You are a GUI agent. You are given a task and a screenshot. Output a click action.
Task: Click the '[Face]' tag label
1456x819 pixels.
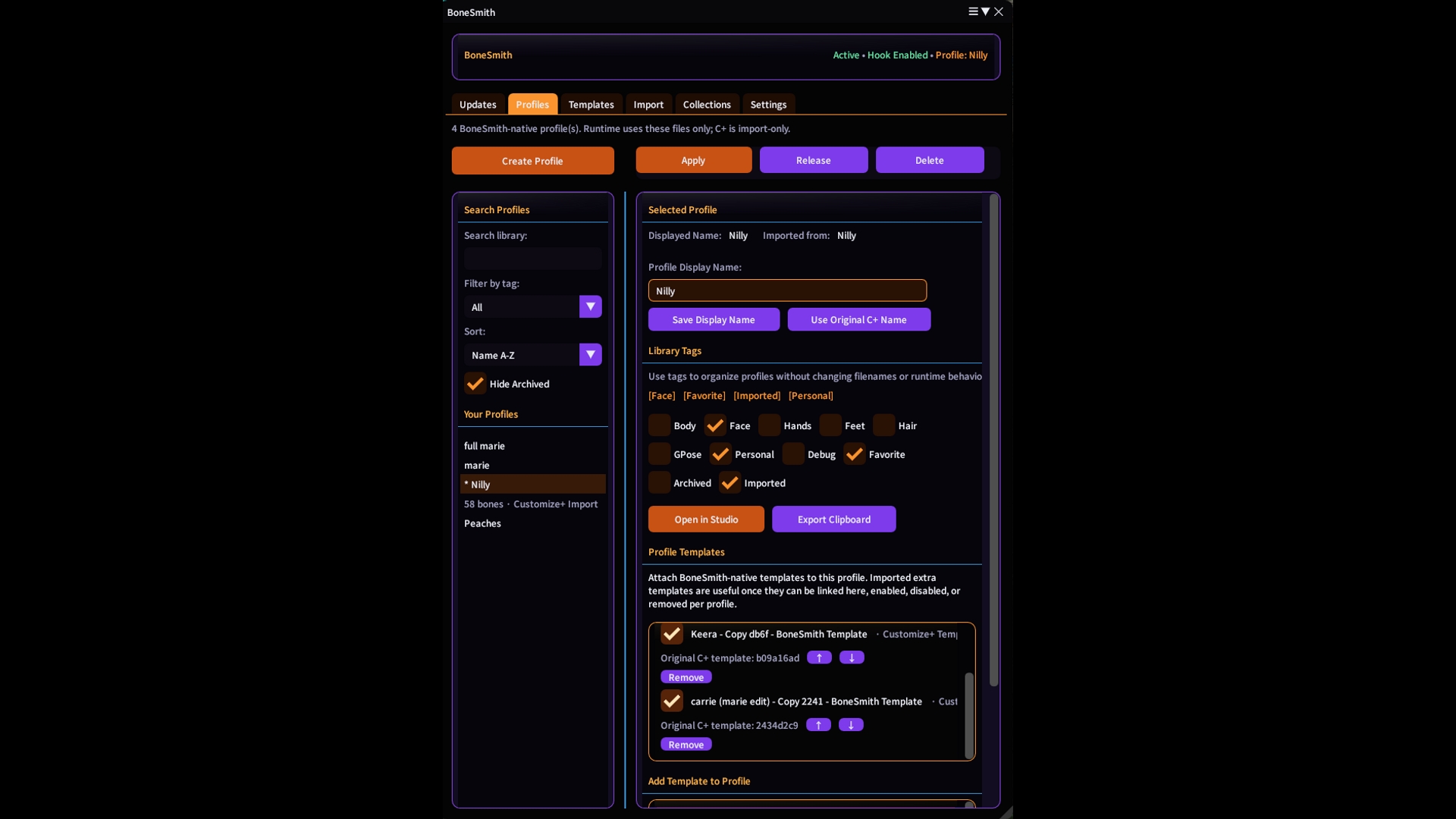(x=662, y=396)
